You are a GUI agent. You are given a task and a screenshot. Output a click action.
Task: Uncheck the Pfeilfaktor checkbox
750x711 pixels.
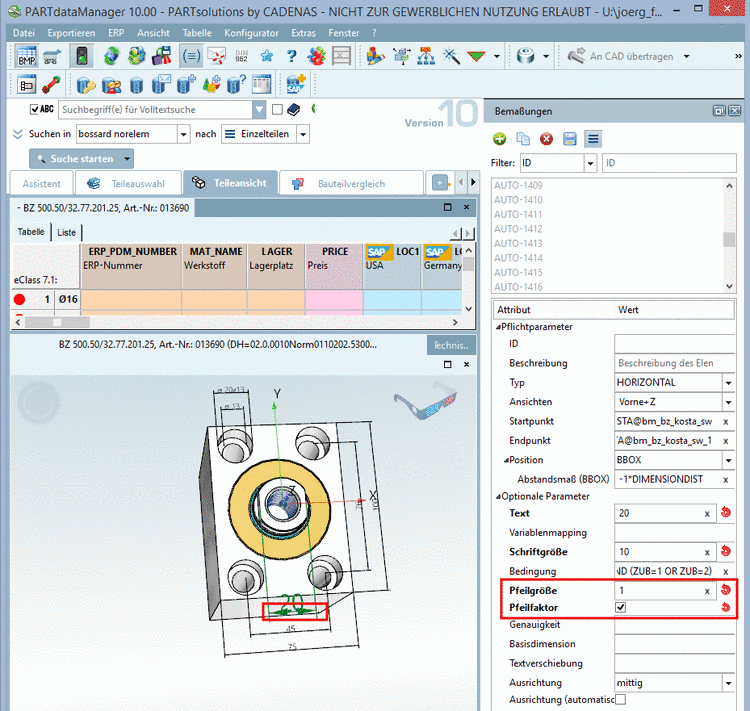click(621, 607)
